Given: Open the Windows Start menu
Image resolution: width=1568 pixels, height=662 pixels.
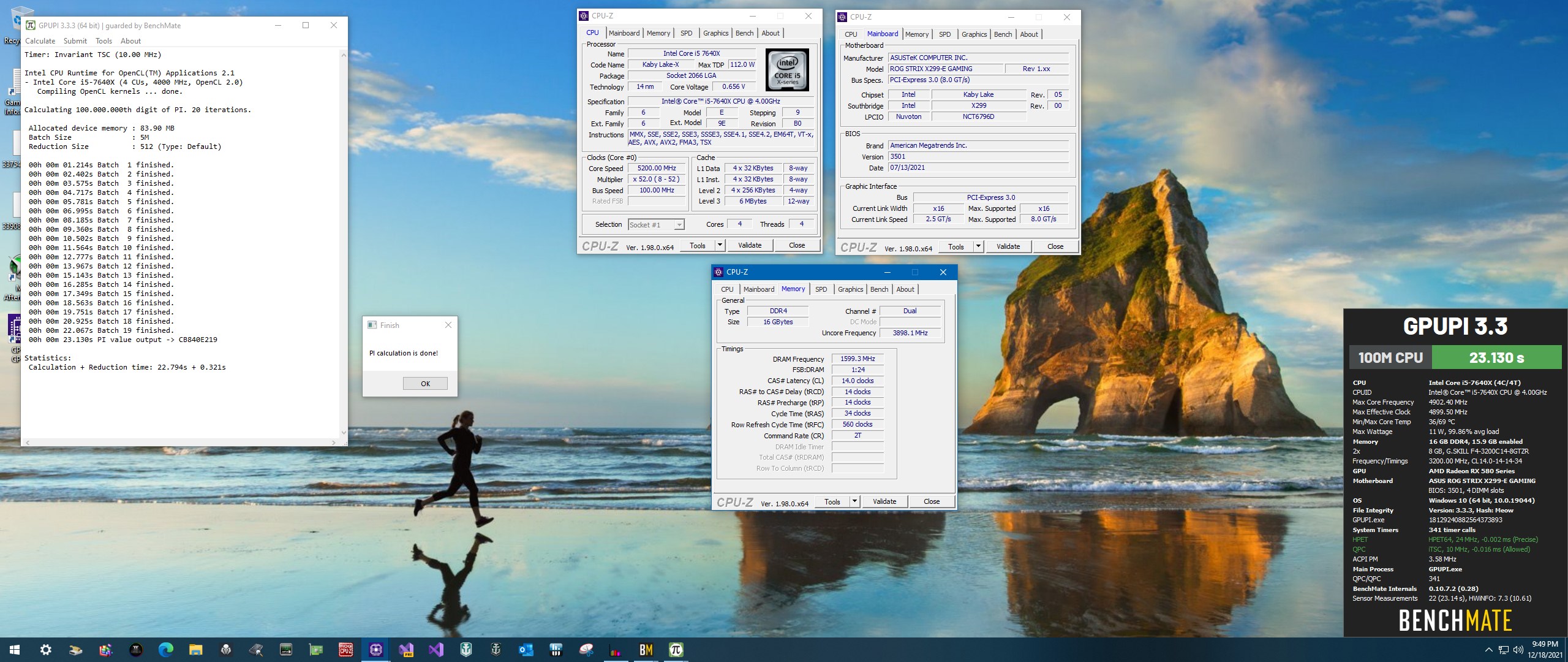Looking at the screenshot, I should (x=15, y=650).
